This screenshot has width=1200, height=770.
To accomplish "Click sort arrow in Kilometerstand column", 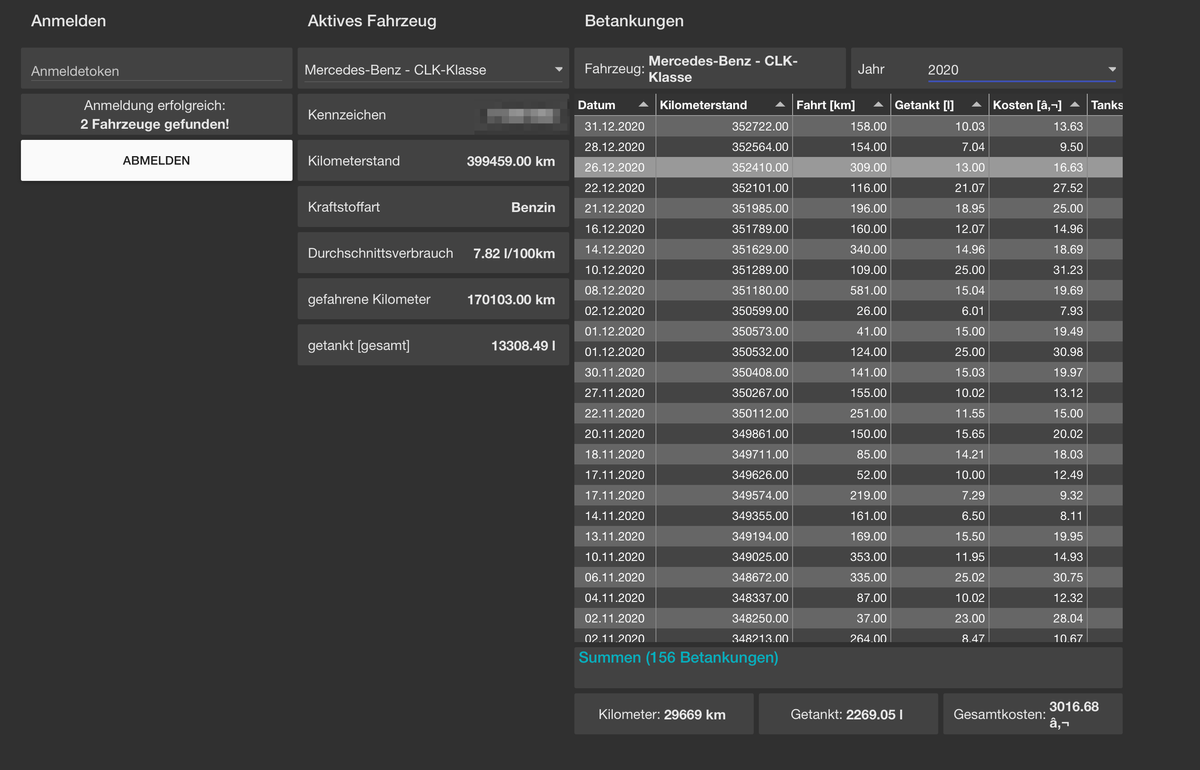I will [780, 105].
